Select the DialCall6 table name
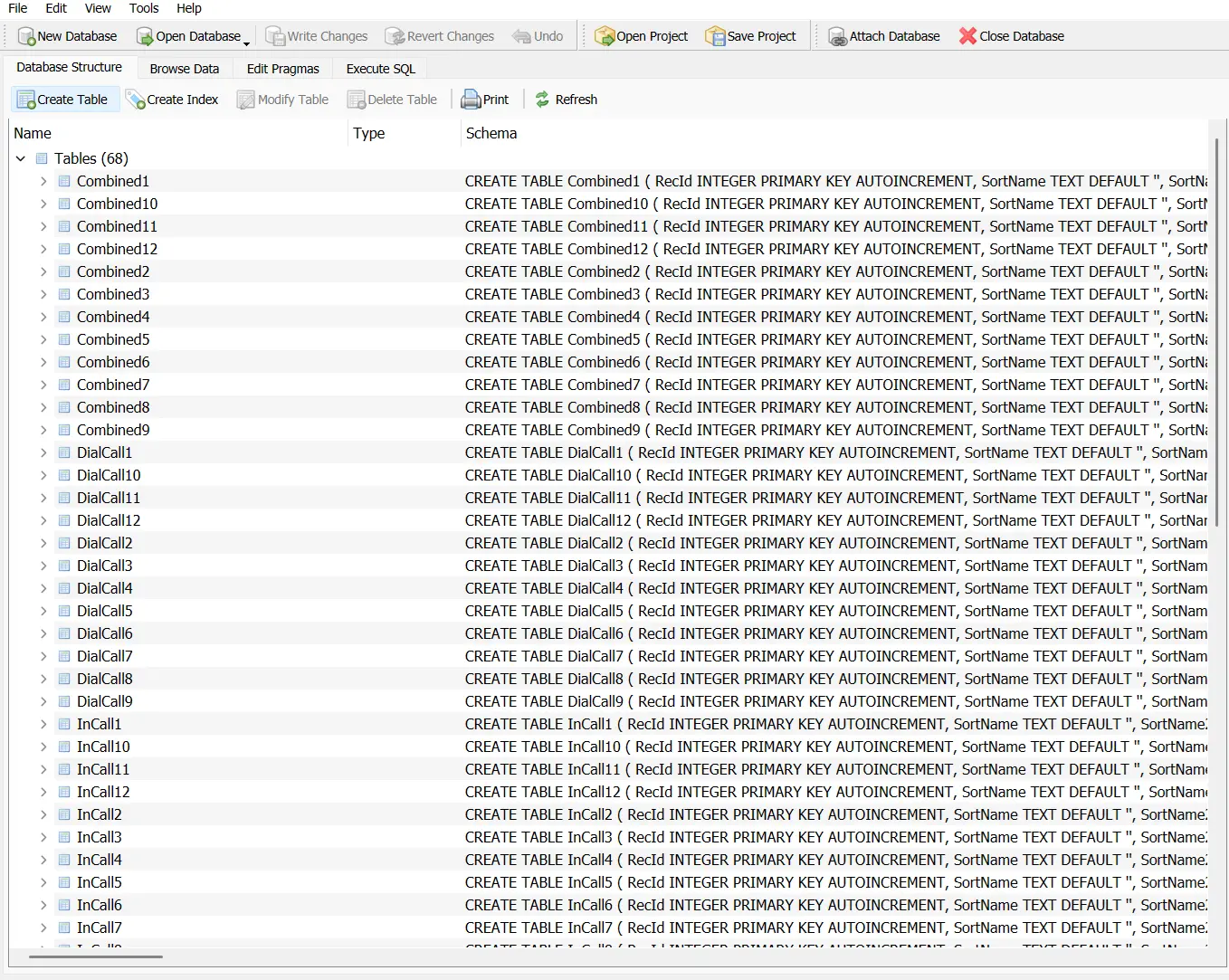This screenshot has height=980, width=1229. pos(105,633)
